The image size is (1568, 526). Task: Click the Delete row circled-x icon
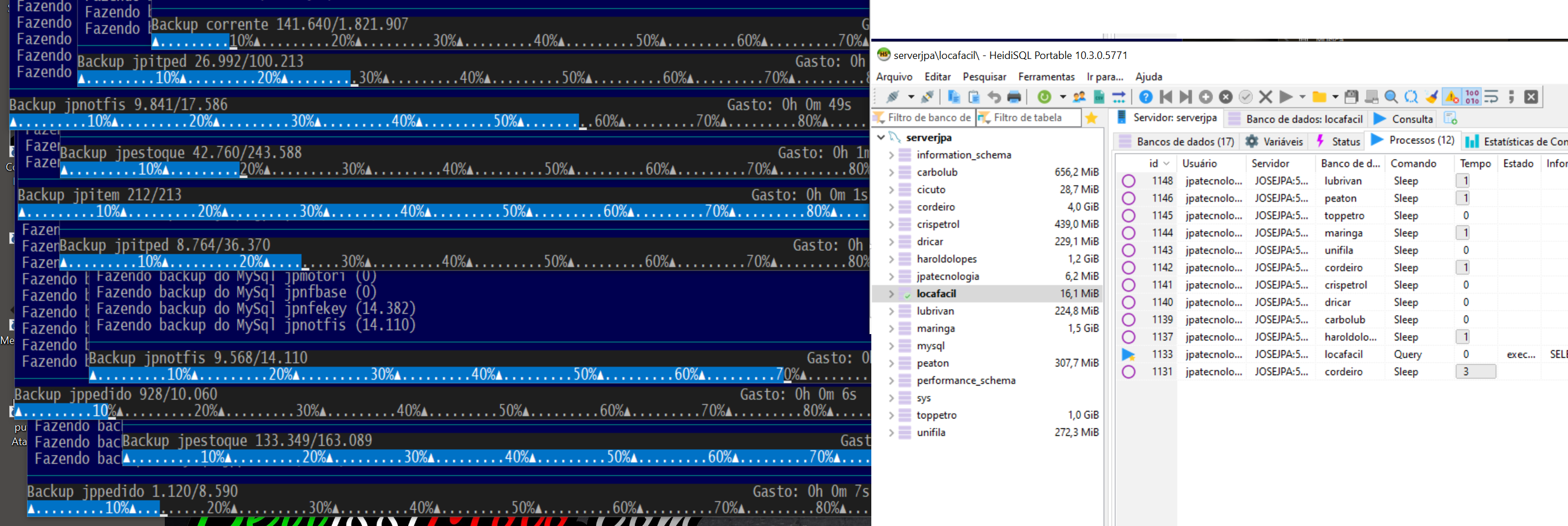click(1226, 97)
